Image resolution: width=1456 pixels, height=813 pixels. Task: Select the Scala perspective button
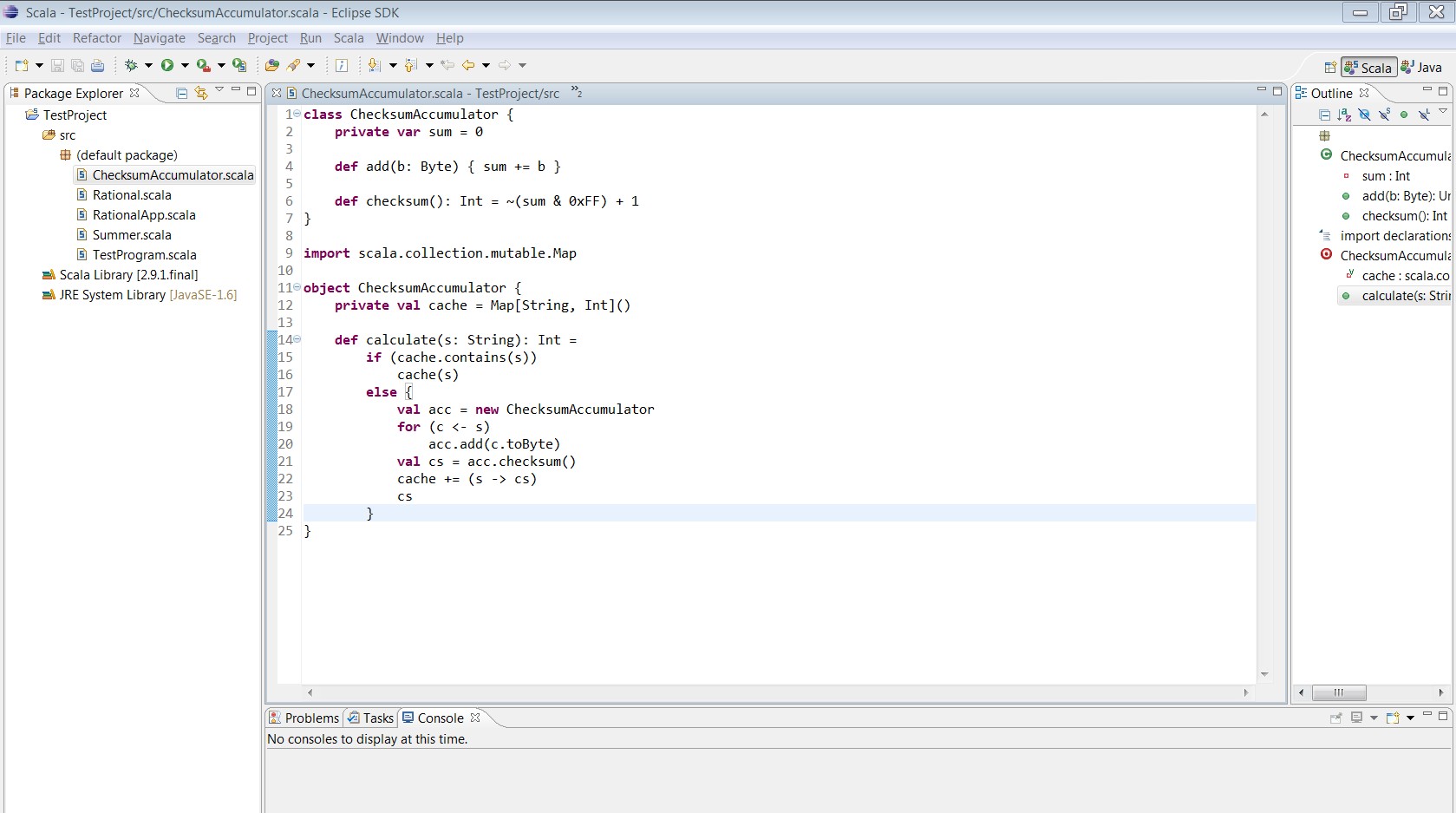(x=1368, y=67)
